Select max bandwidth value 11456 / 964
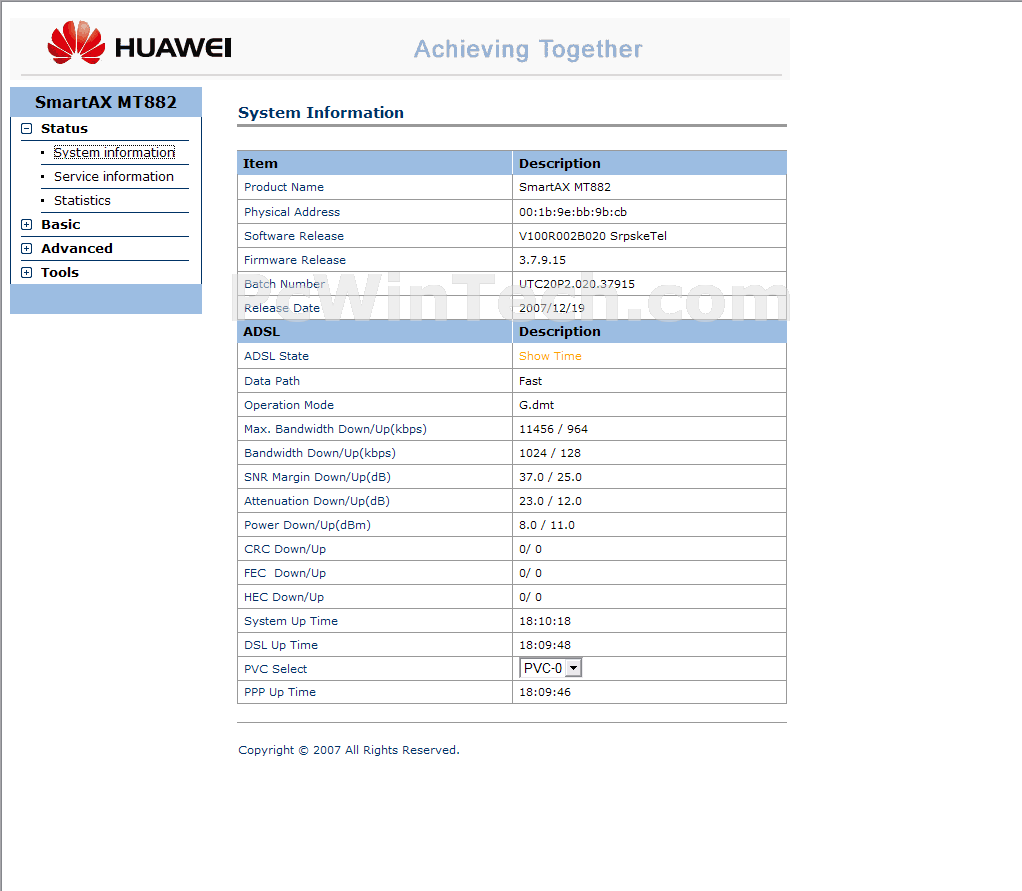Image resolution: width=1022 pixels, height=891 pixels. 553,430
